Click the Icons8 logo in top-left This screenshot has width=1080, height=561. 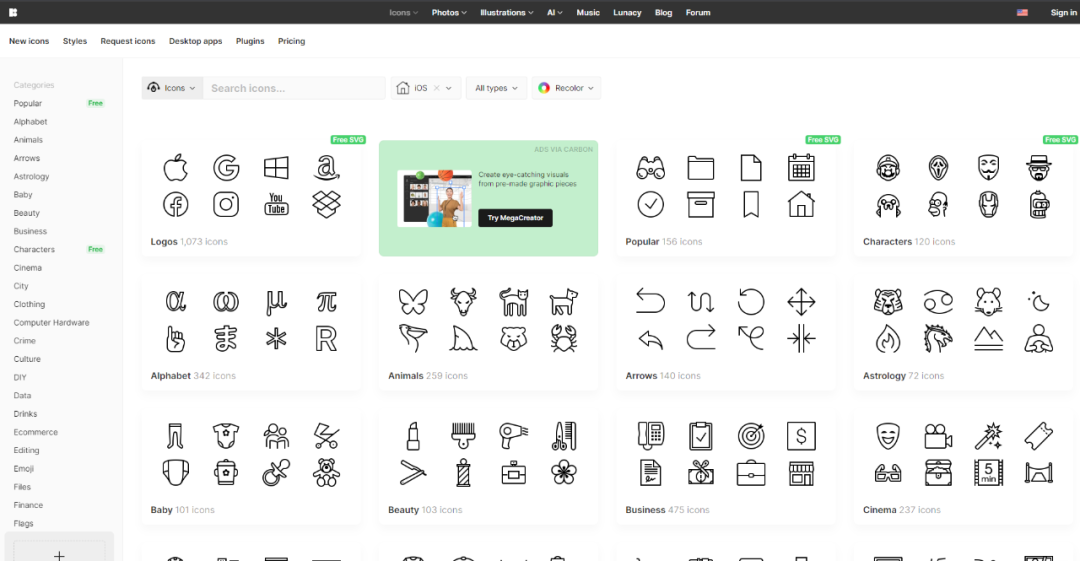click(x=13, y=12)
